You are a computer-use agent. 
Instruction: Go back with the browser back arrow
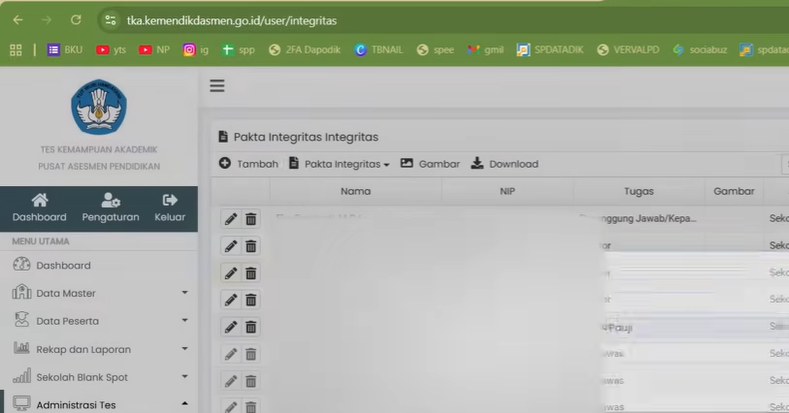18,20
